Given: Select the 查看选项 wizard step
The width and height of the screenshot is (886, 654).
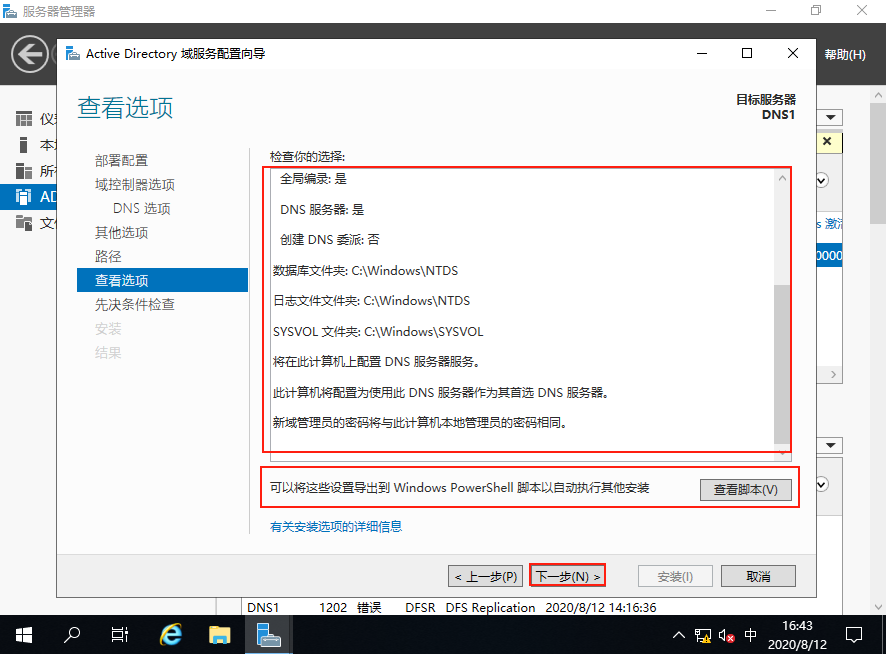Looking at the screenshot, I should point(162,280).
